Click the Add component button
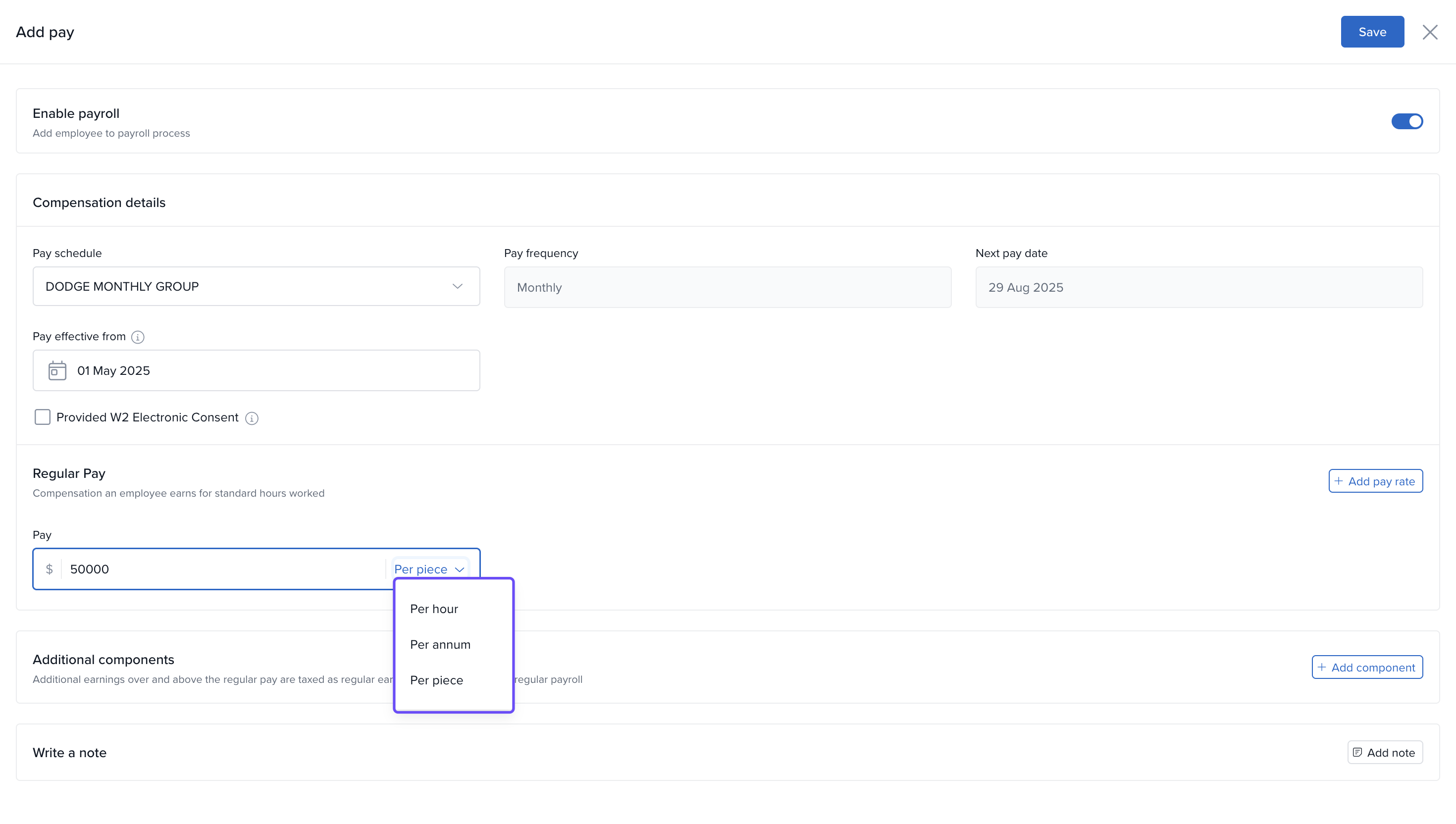The image size is (1456, 824). click(1366, 667)
